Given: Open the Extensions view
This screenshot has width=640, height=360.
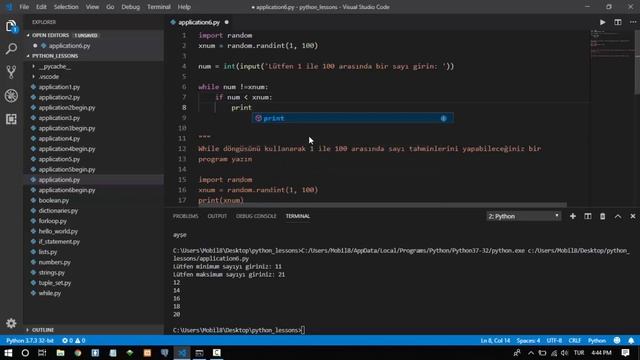Looking at the screenshot, I should pyautogui.click(x=11, y=119).
